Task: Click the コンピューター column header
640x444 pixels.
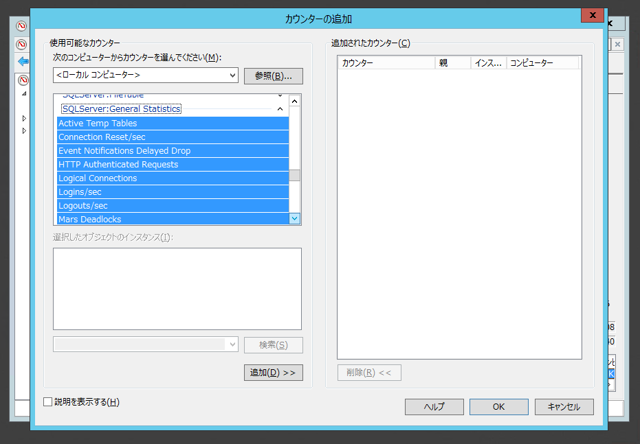Action: 543,63
